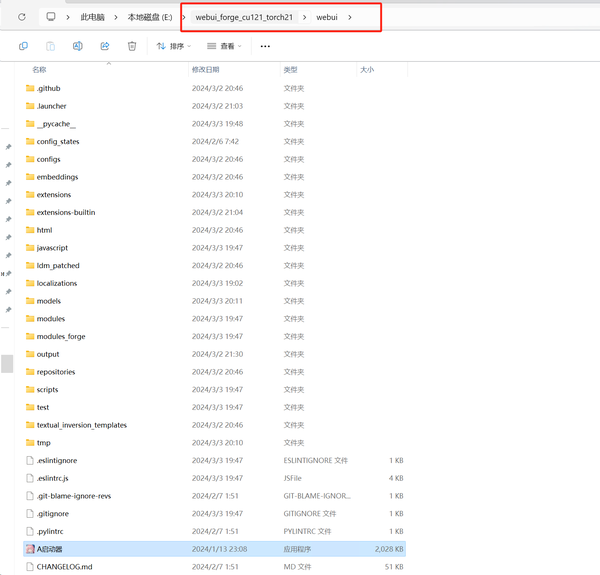Select the extensions-builtin folder icon
This screenshot has height=575, width=600.
pyautogui.click(x=30, y=212)
